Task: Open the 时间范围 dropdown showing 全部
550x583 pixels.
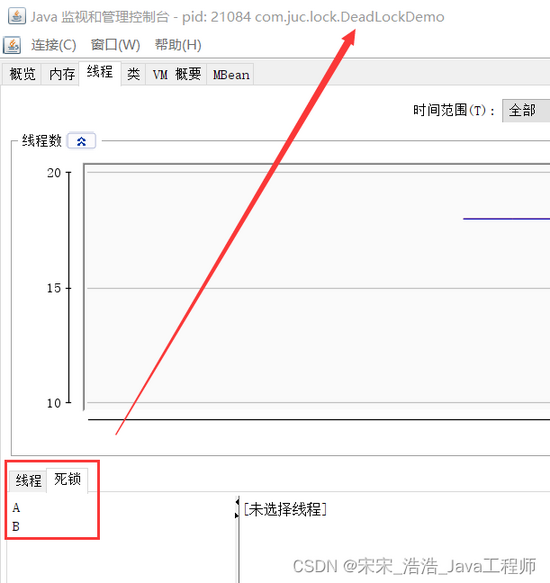Action: click(526, 110)
